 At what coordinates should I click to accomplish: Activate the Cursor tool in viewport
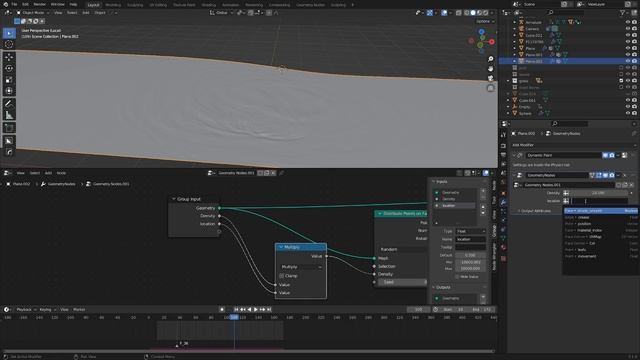[9, 44]
